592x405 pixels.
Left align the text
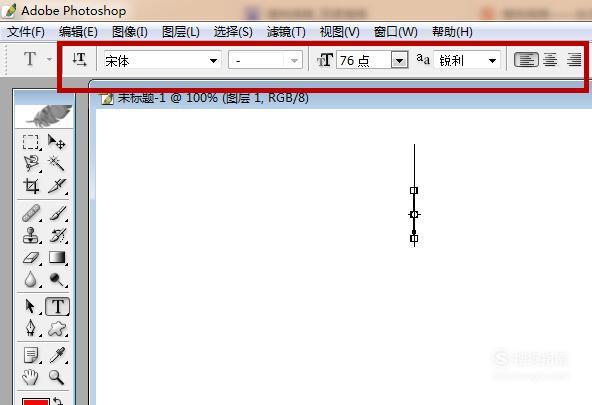526,60
